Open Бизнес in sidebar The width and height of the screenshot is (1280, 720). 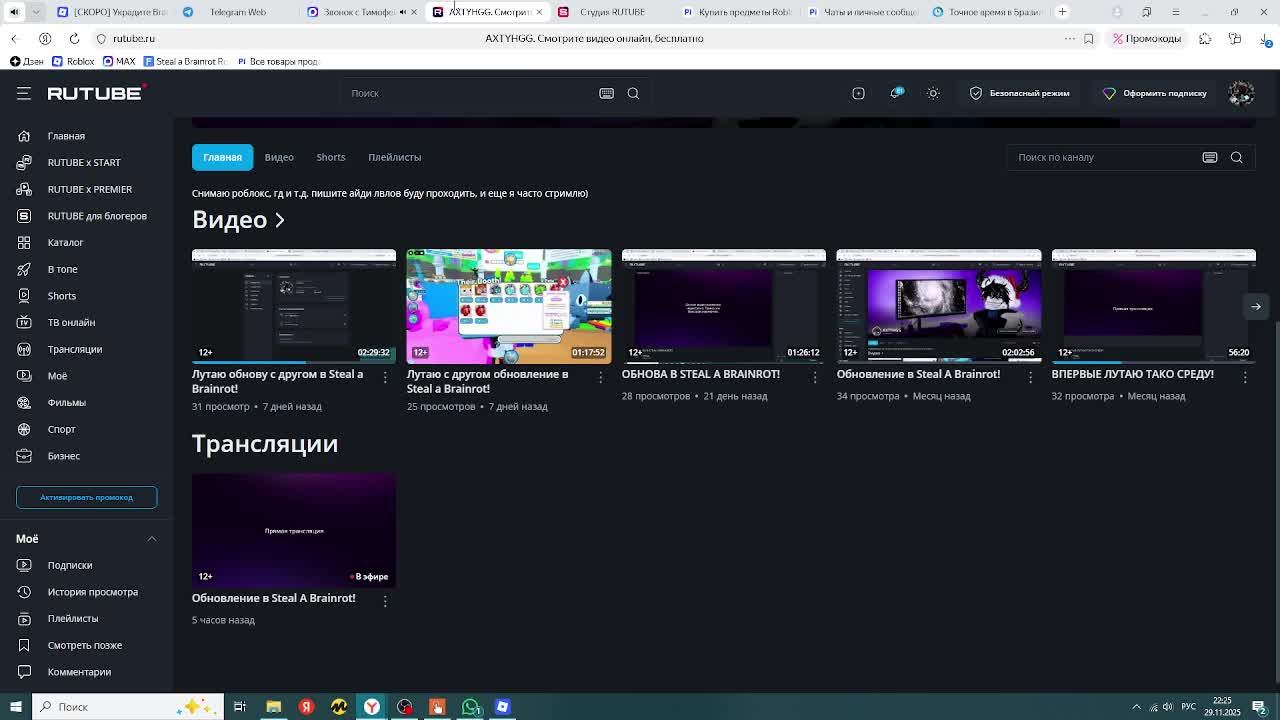click(x=63, y=456)
